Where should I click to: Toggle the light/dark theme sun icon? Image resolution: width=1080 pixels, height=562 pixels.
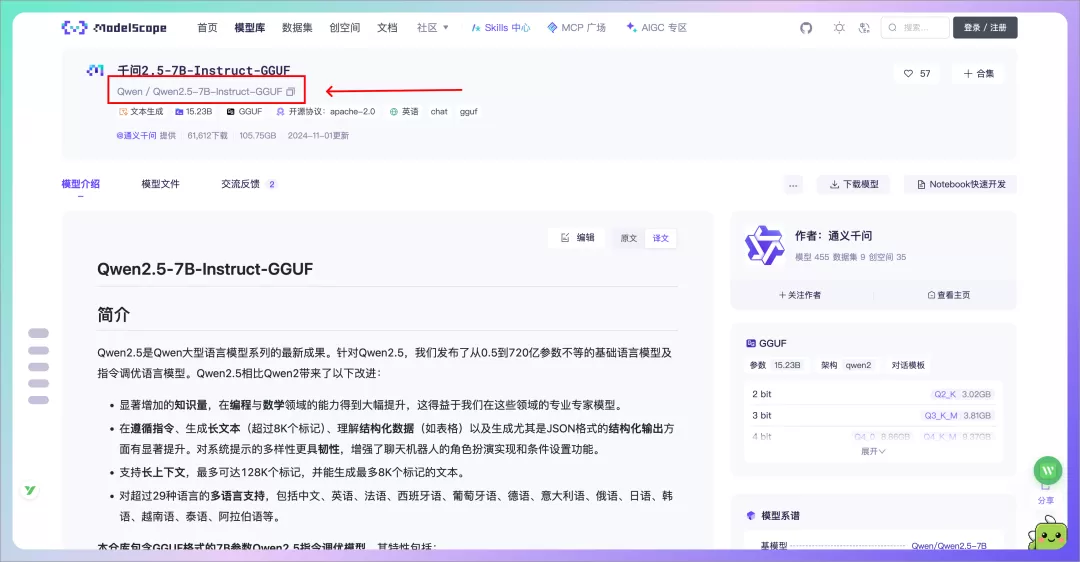(x=839, y=28)
